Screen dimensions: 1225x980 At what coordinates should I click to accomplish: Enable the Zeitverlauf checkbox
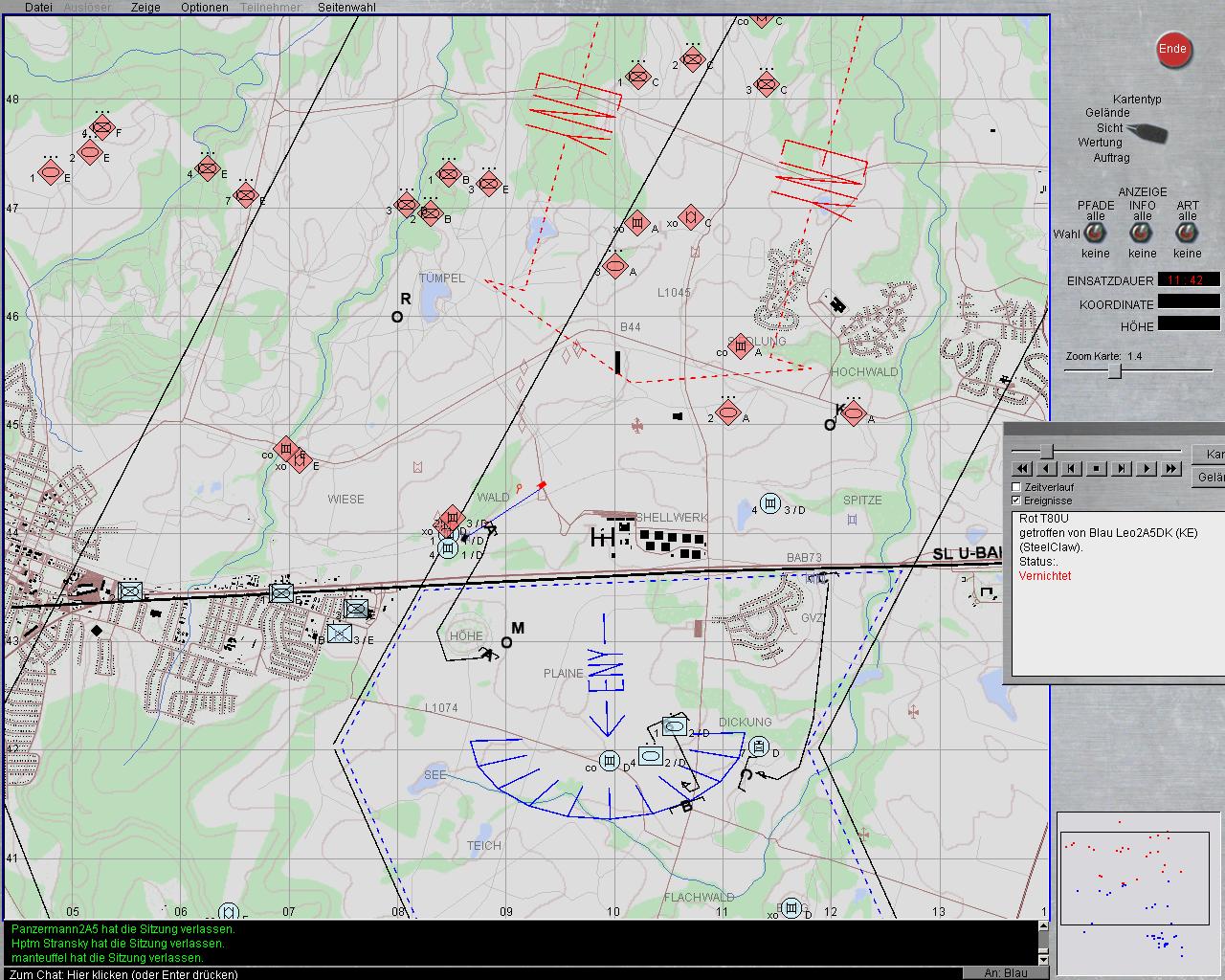pos(1016,487)
